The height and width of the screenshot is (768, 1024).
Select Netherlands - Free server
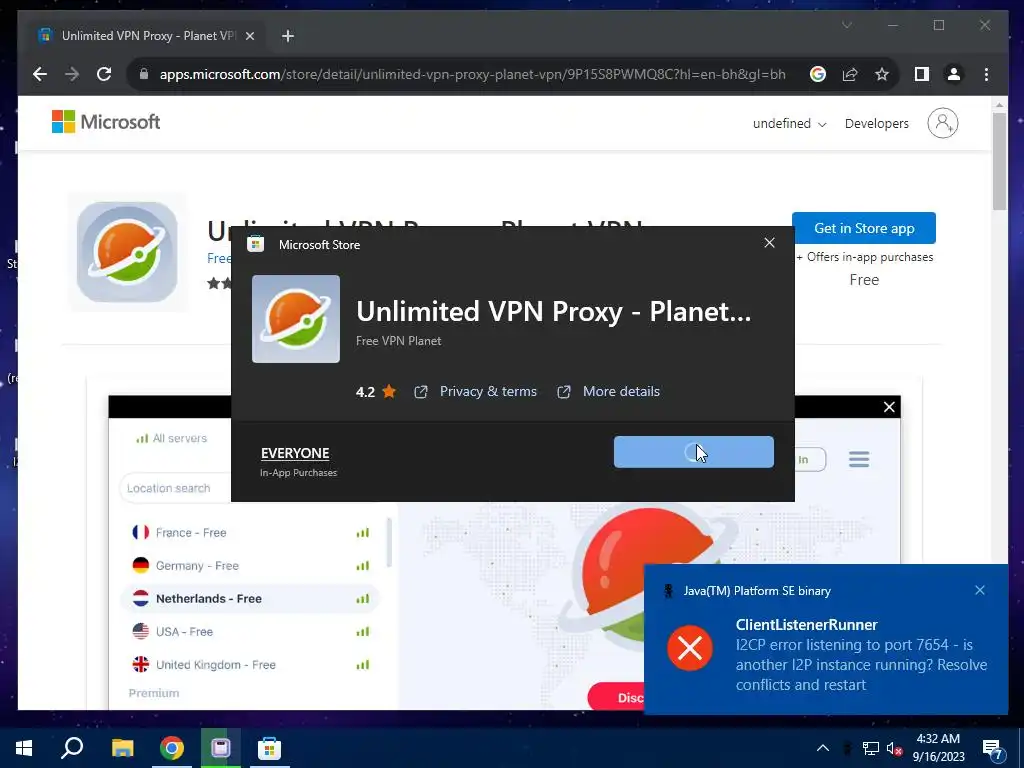[x=251, y=599]
